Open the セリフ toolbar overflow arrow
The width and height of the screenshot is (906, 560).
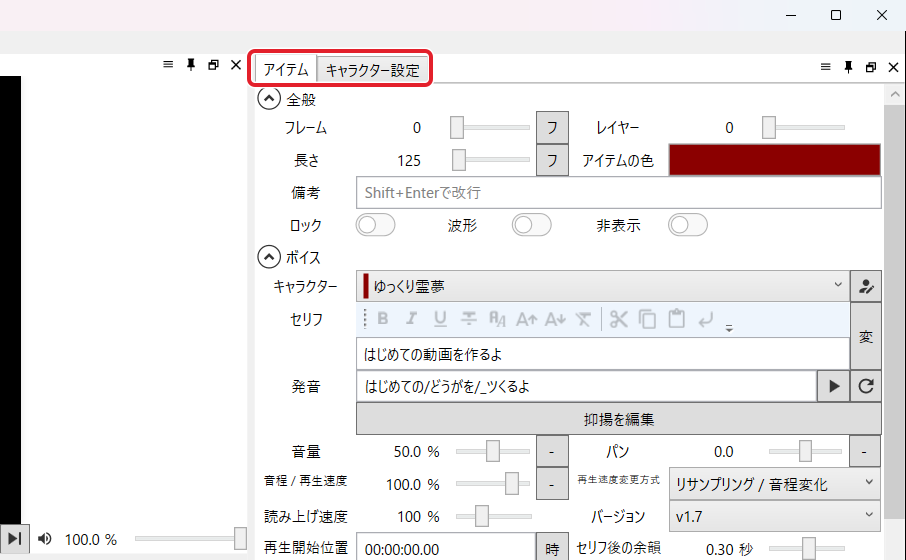pyautogui.click(x=729, y=328)
